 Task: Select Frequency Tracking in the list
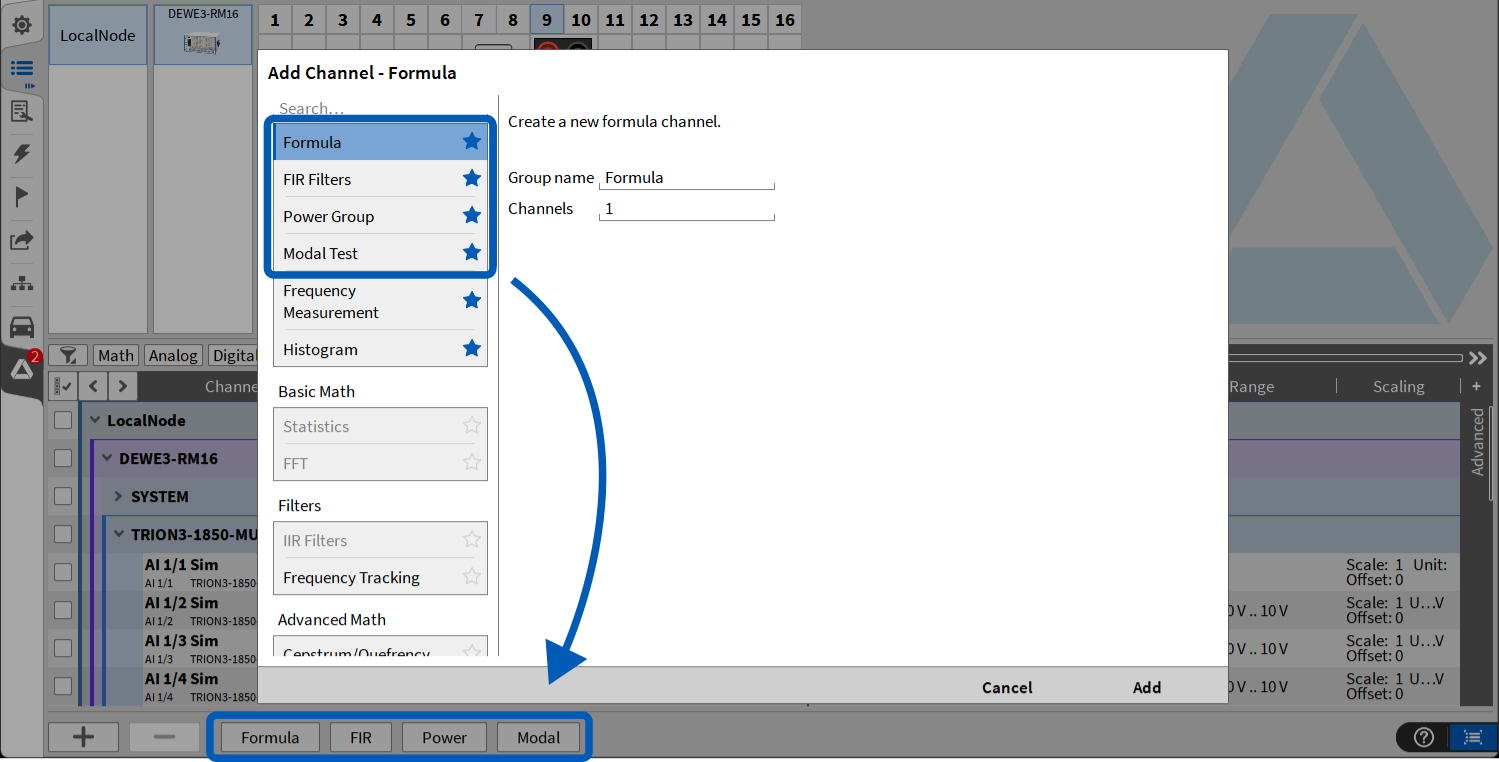[381, 577]
